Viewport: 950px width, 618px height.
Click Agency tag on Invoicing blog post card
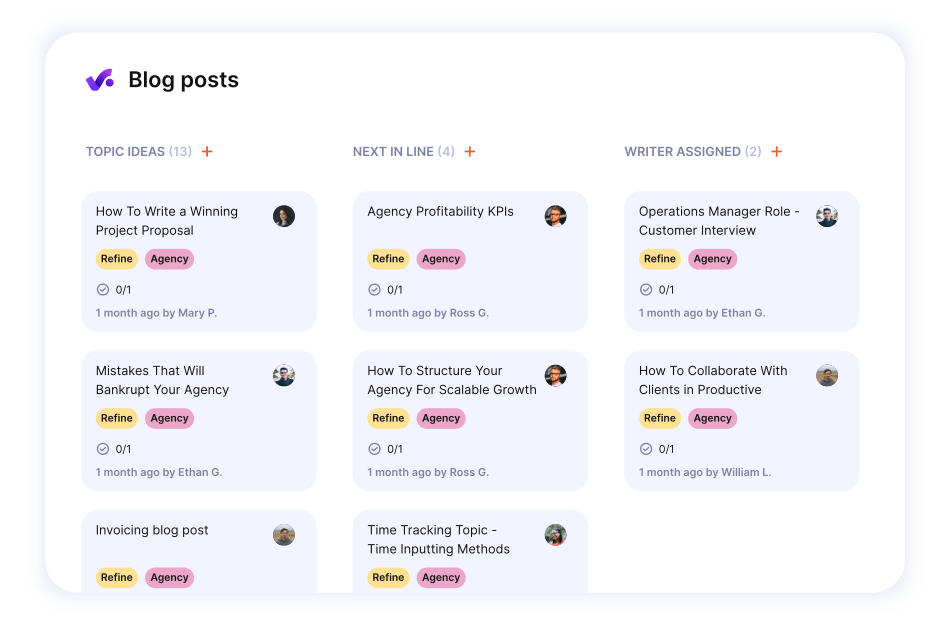(x=170, y=577)
